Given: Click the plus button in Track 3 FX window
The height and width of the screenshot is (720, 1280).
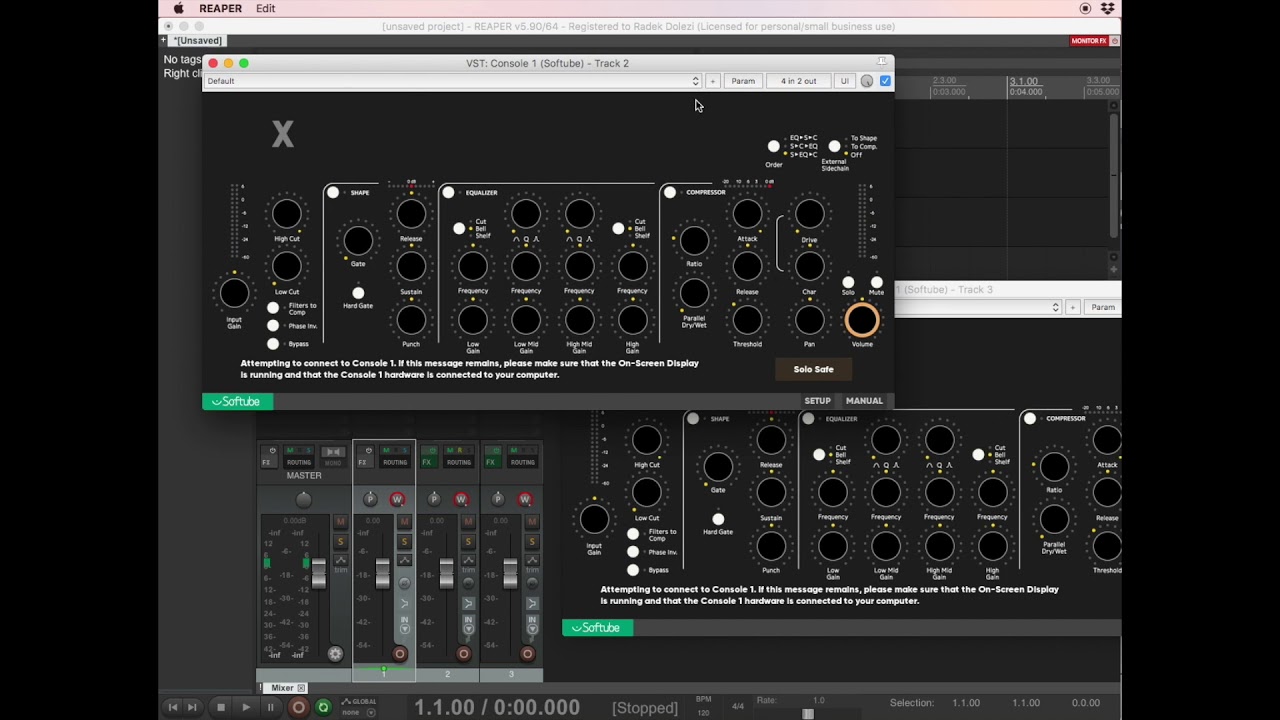Looking at the screenshot, I should (x=1072, y=307).
